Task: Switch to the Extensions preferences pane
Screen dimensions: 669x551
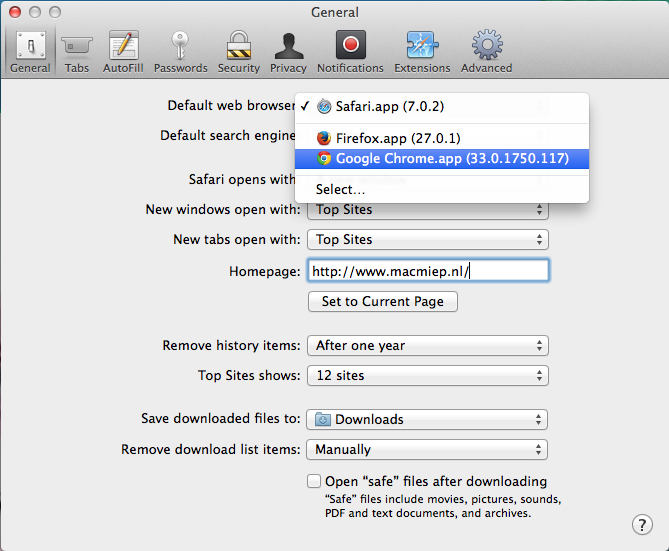Action: [x=422, y=52]
